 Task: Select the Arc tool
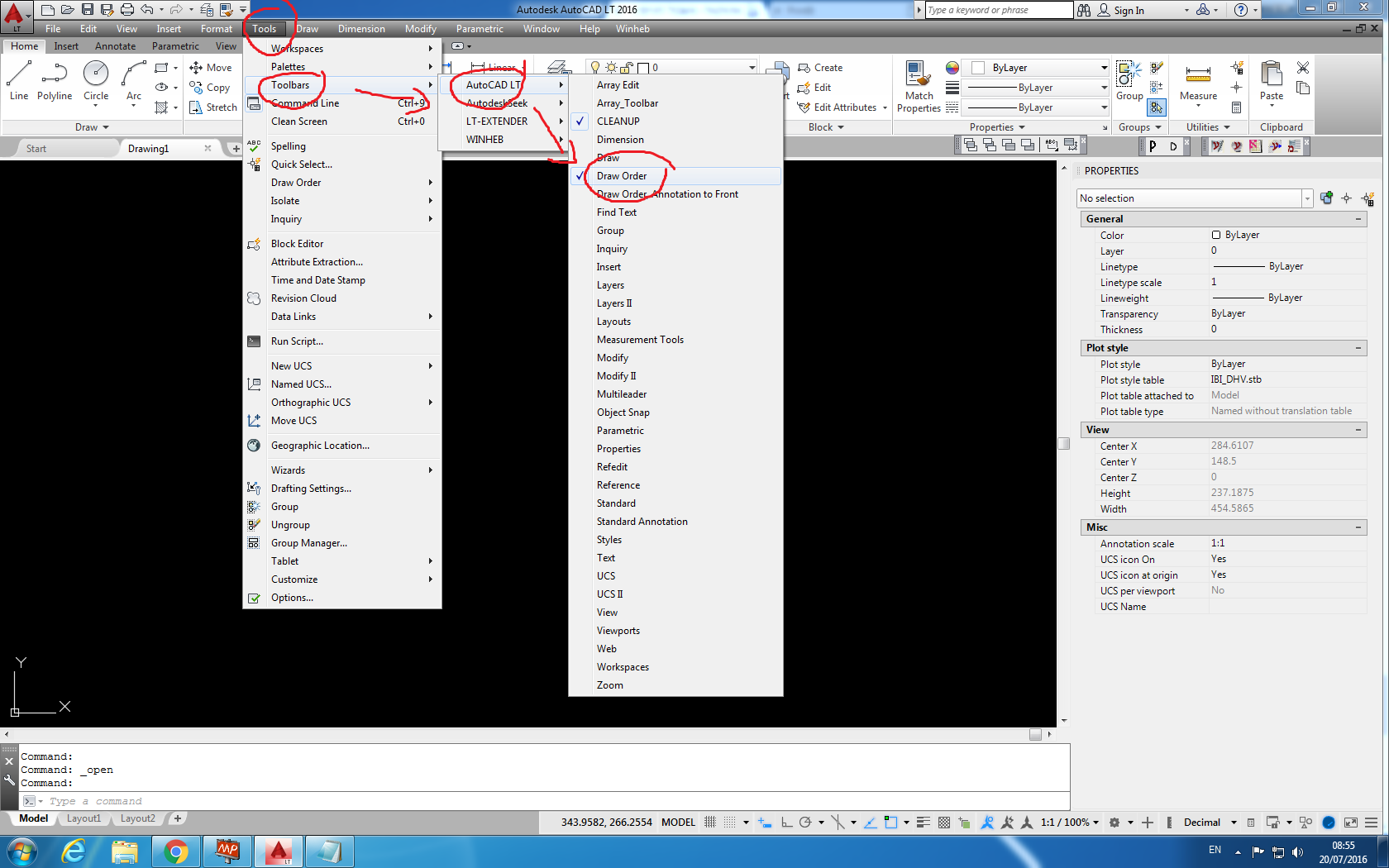pyautogui.click(x=134, y=80)
